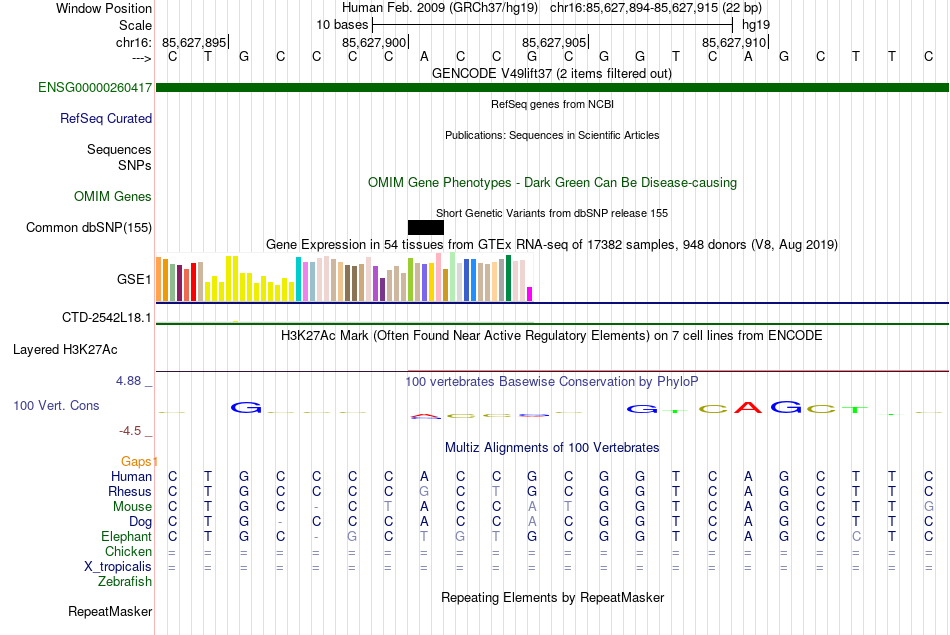Screen dimensions: 950x635
Task: Open the RepeatMasker track label
Action: click(x=110, y=611)
